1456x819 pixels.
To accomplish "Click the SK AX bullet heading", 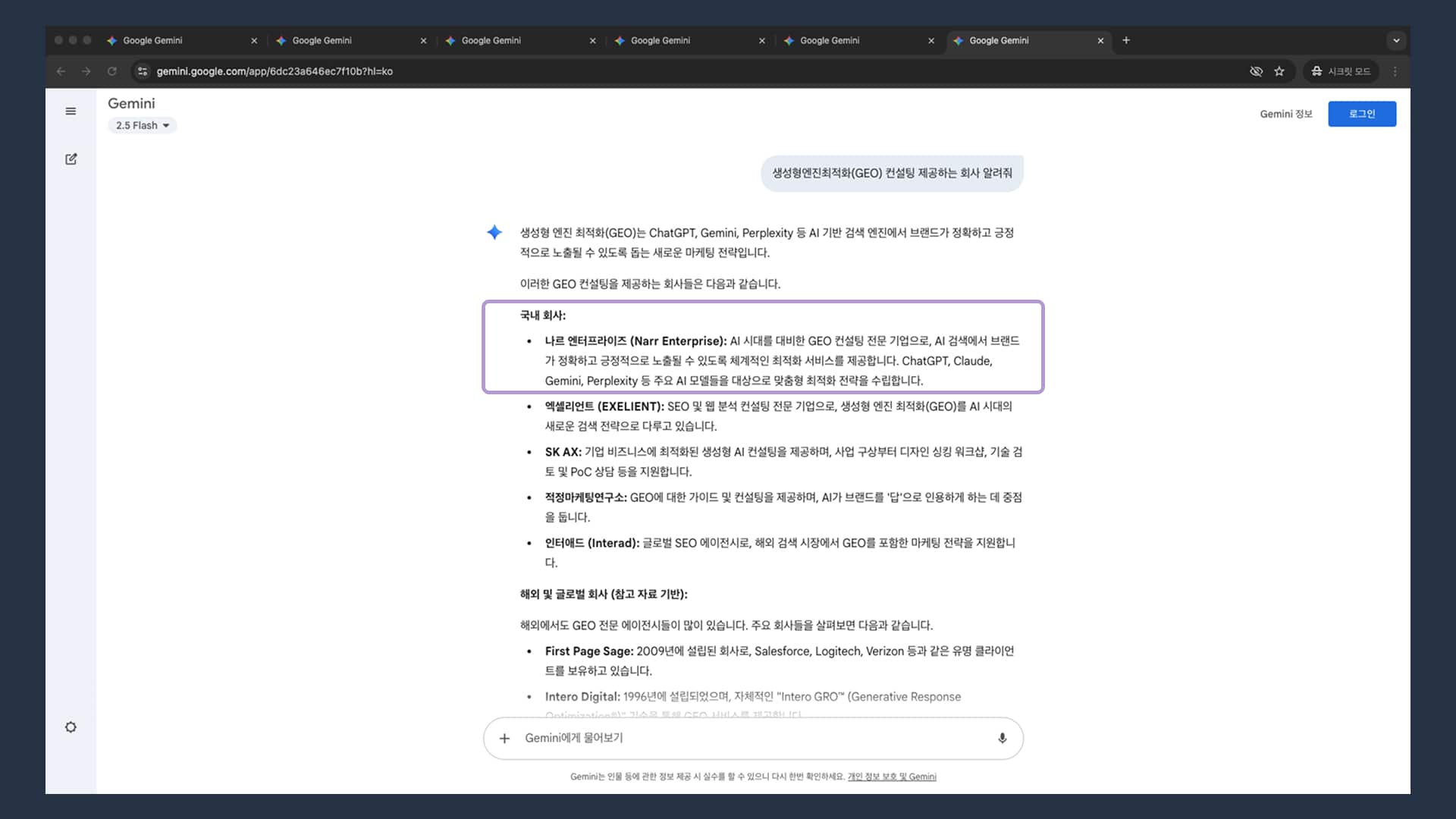I will [563, 452].
